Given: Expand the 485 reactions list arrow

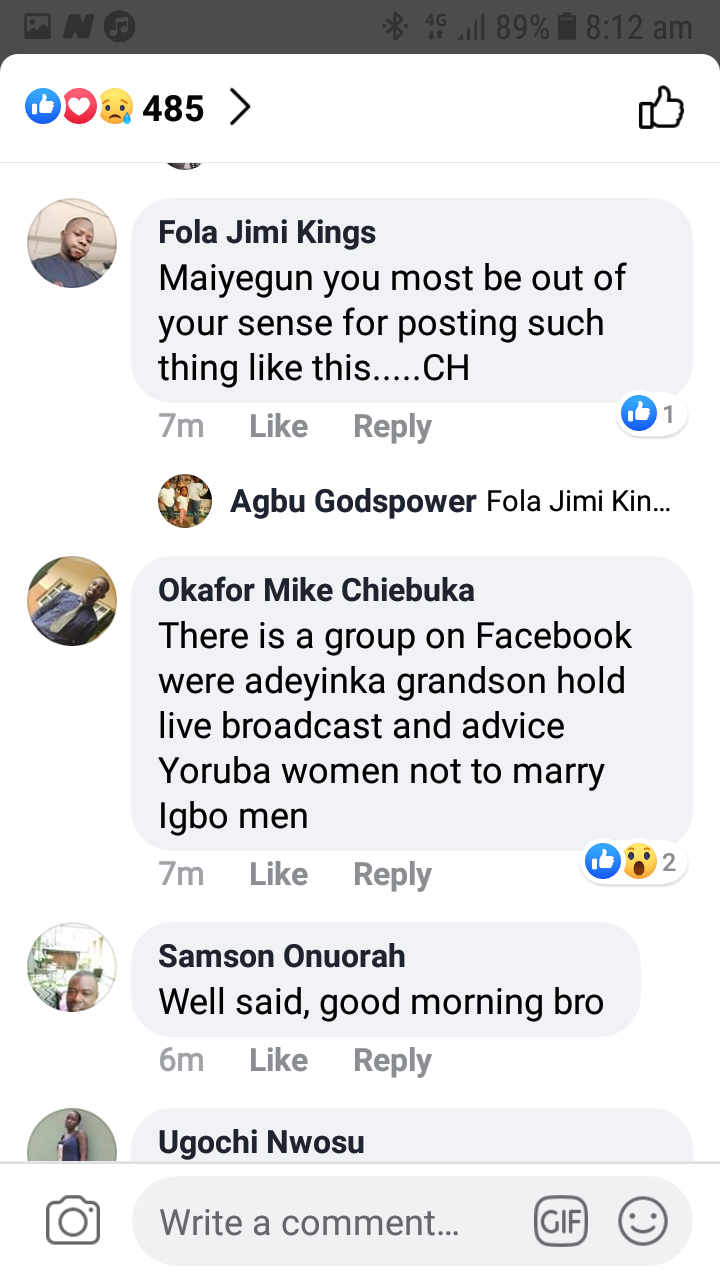Looking at the screenshot, I should pyautogui.click(x=239, y=107).
